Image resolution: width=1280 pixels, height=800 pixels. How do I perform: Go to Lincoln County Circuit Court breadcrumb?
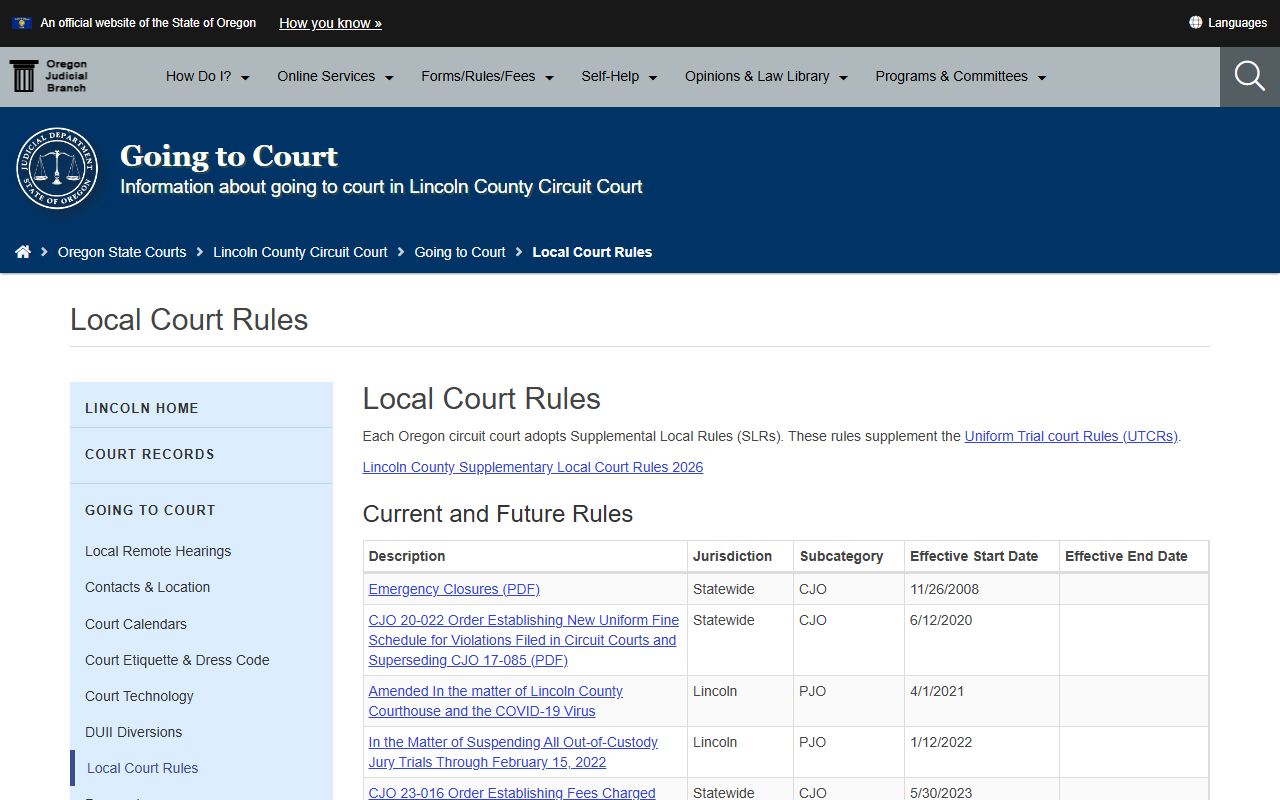tap(300, 252)
